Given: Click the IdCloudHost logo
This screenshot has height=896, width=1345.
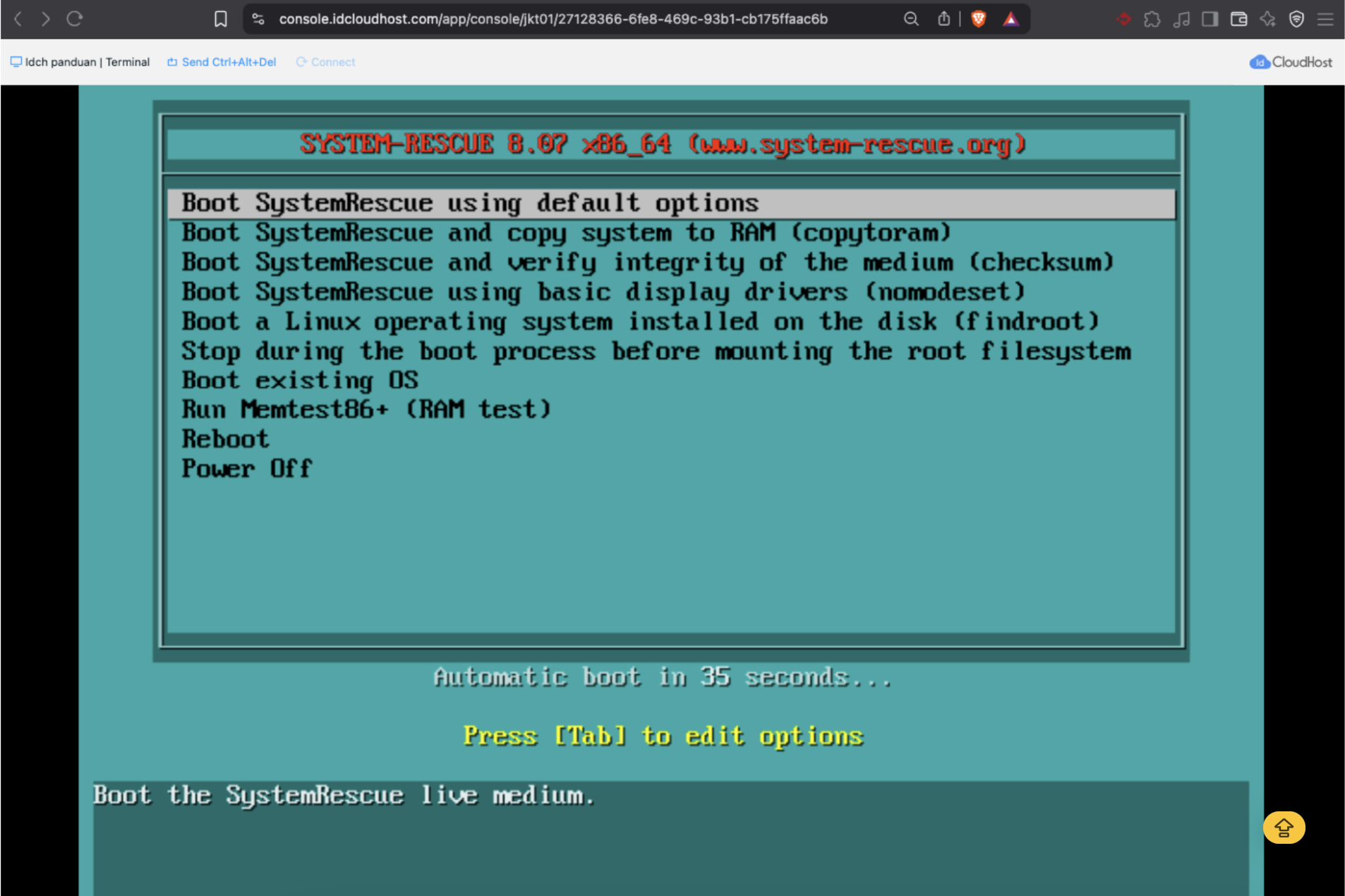Looking at the screenshot, I should click(x=1291, y=62).
